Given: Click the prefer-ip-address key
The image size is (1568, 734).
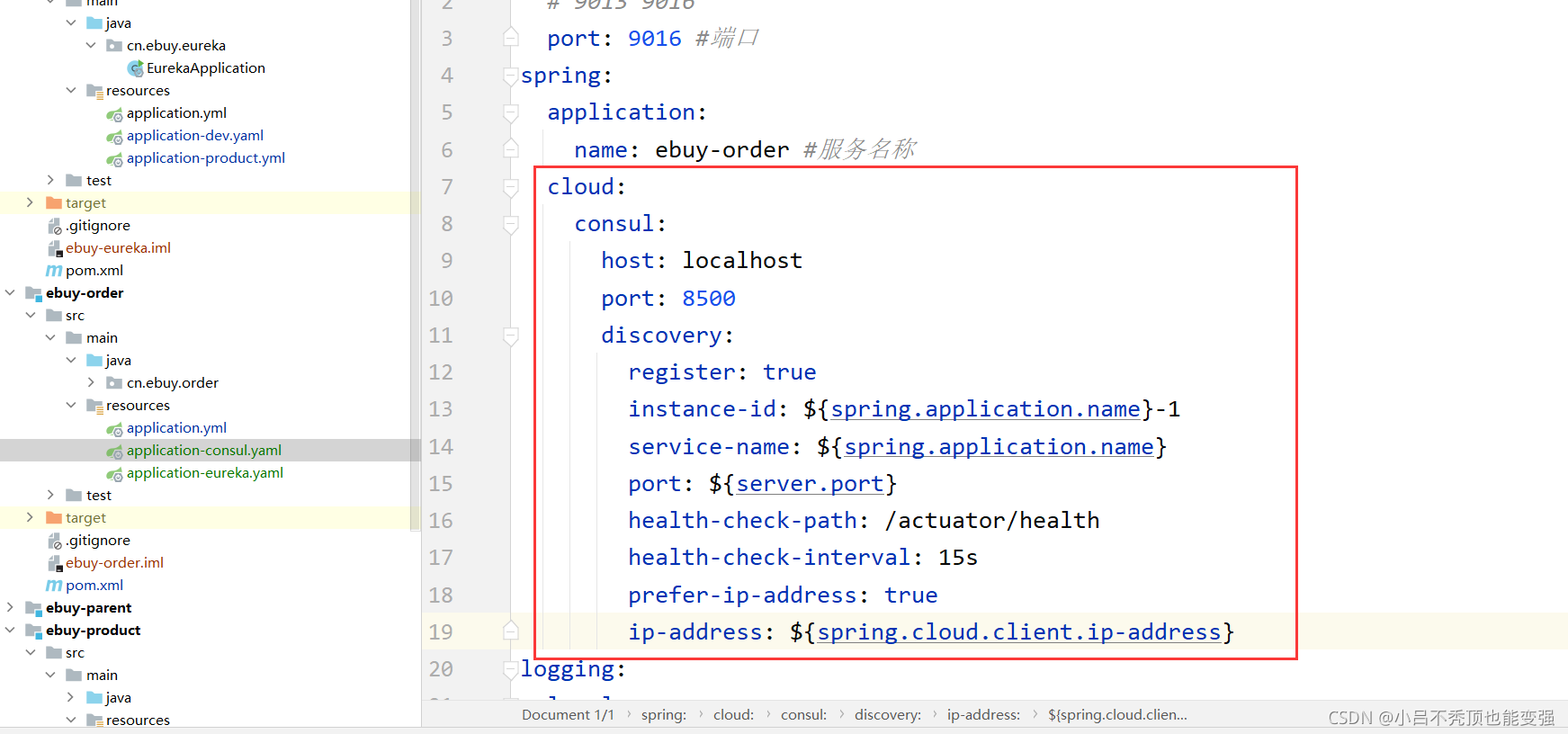Looking at the screenshot, I should coord(742,595).
